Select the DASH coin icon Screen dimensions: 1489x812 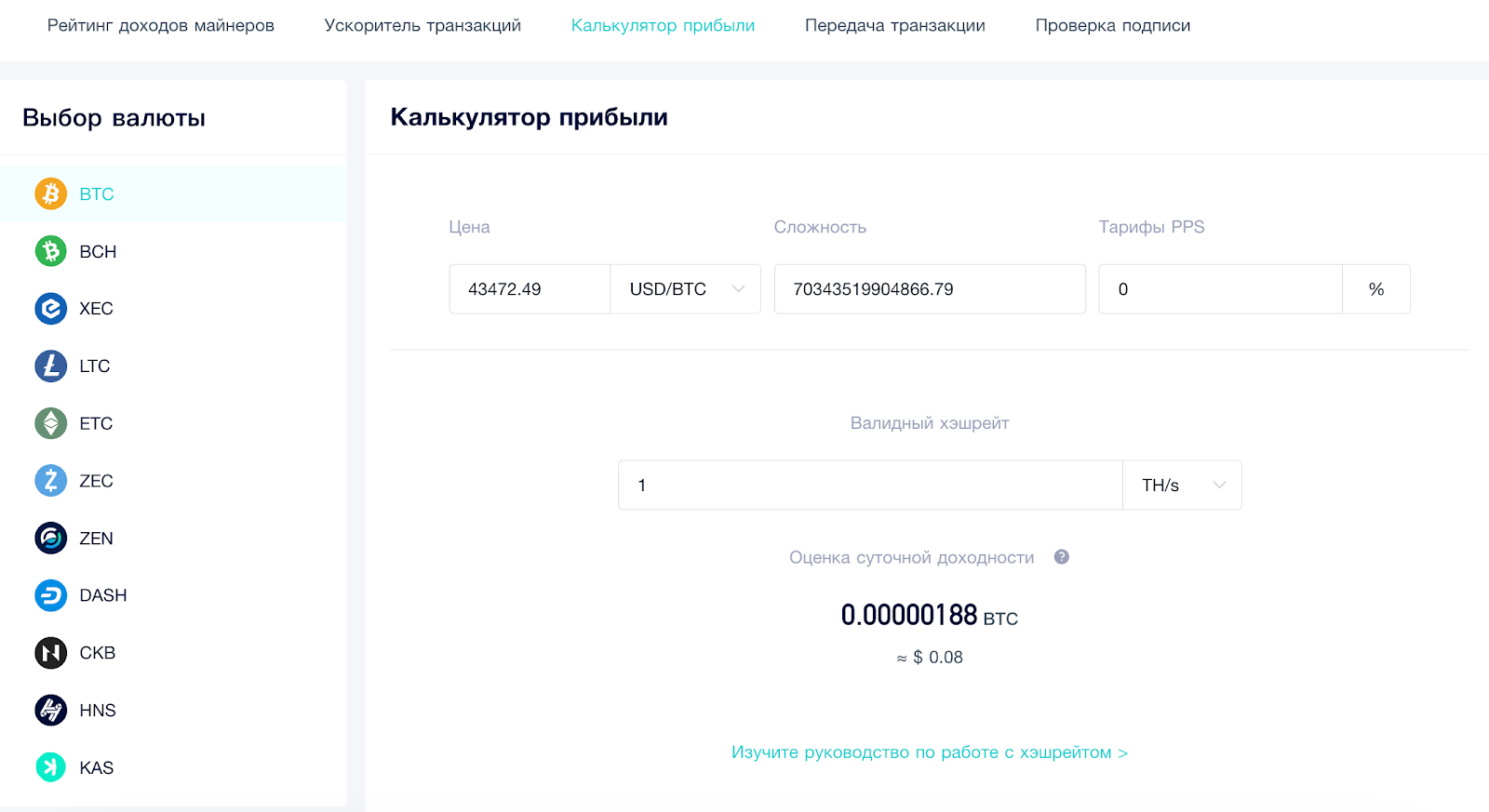pyautogui.click(x=51, y=595)
